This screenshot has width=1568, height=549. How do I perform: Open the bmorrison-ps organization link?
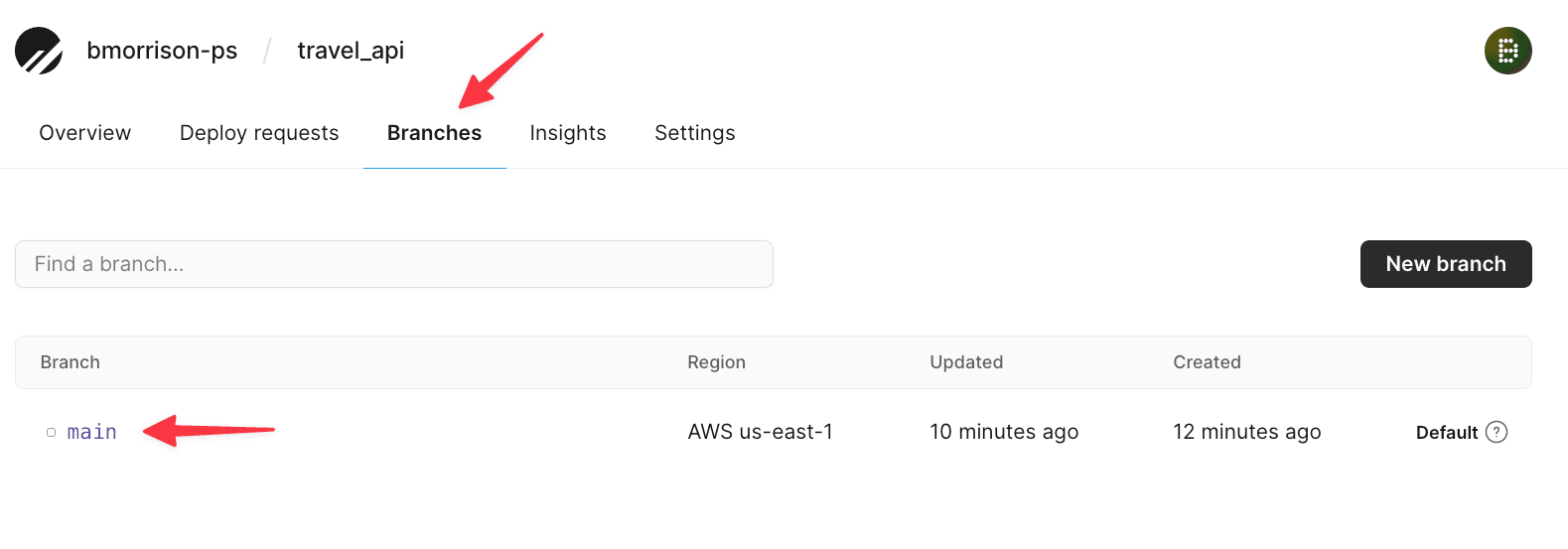point(162,51)
